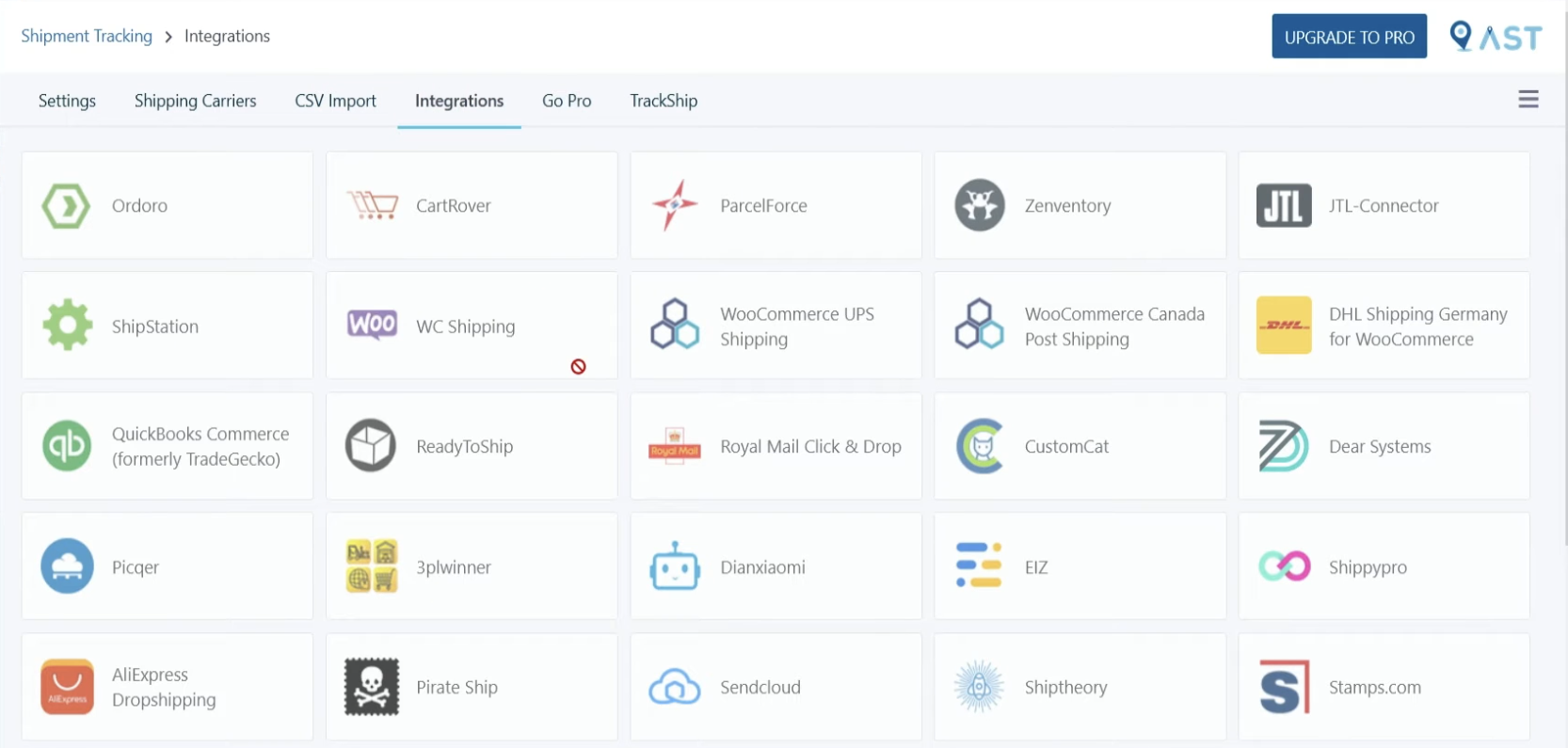
Task: Switch to the Shipping Carriers tab
Action: (x=196, y=101)
